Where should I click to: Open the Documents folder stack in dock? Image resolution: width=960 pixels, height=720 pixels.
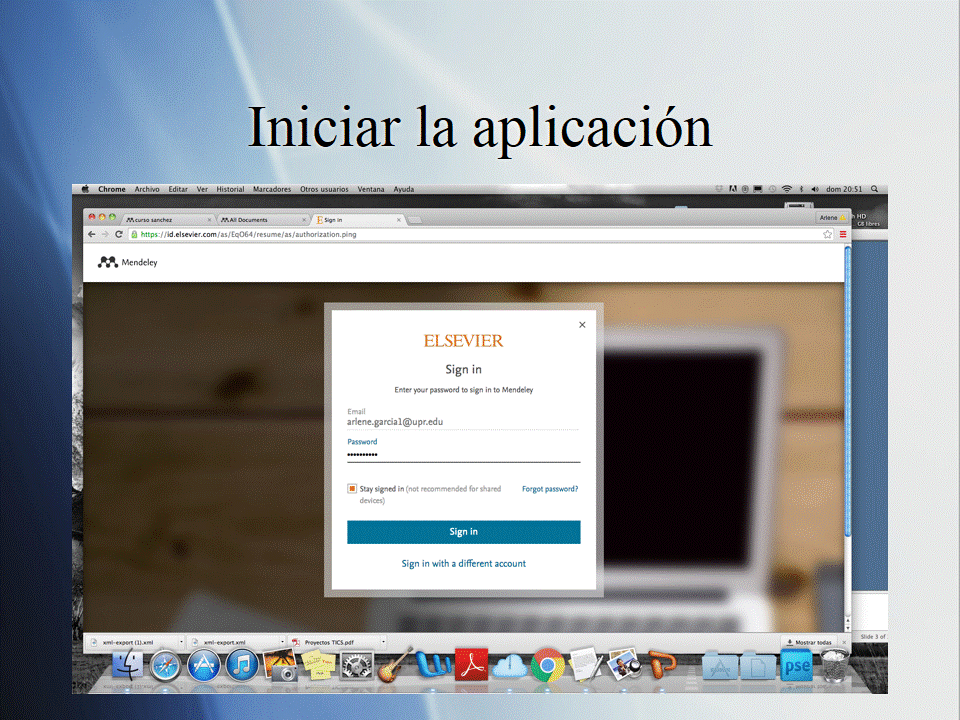[758, 666]
